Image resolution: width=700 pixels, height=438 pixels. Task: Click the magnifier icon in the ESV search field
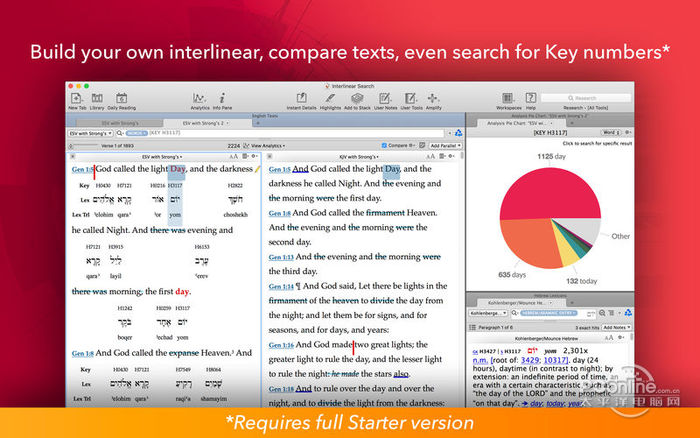(120, 133)
